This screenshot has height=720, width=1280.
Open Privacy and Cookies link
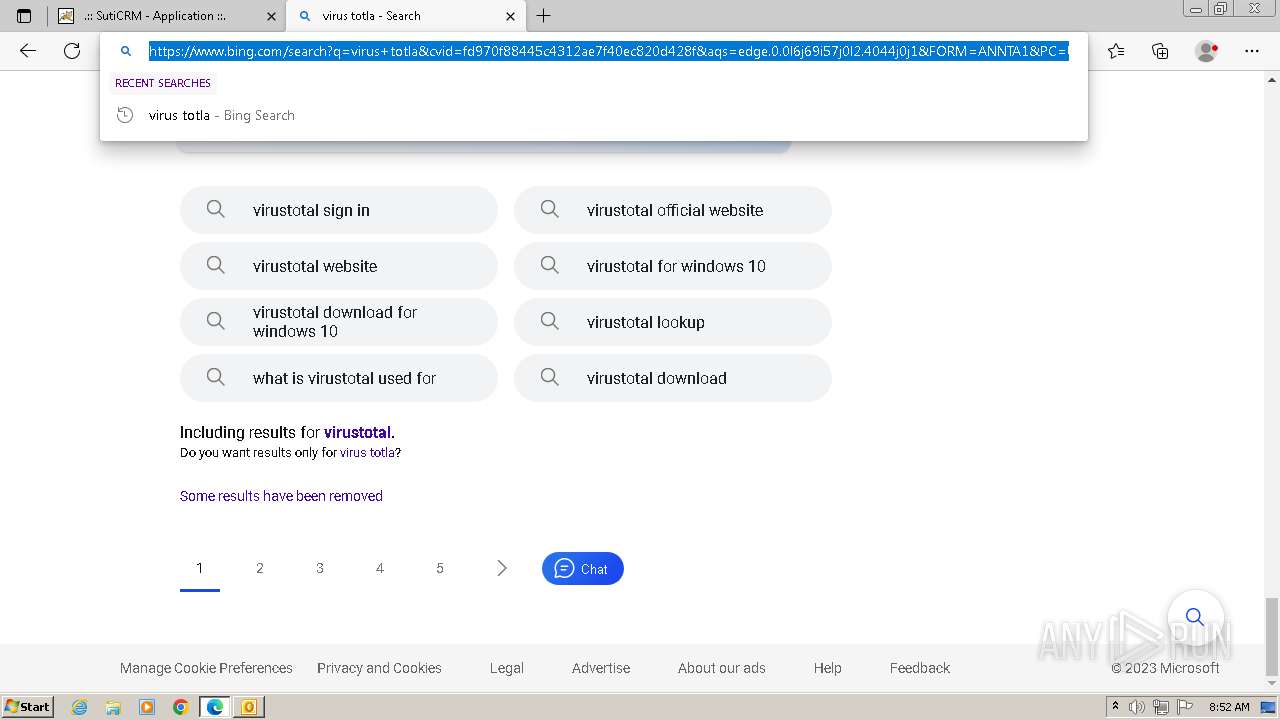coord(379,668)
